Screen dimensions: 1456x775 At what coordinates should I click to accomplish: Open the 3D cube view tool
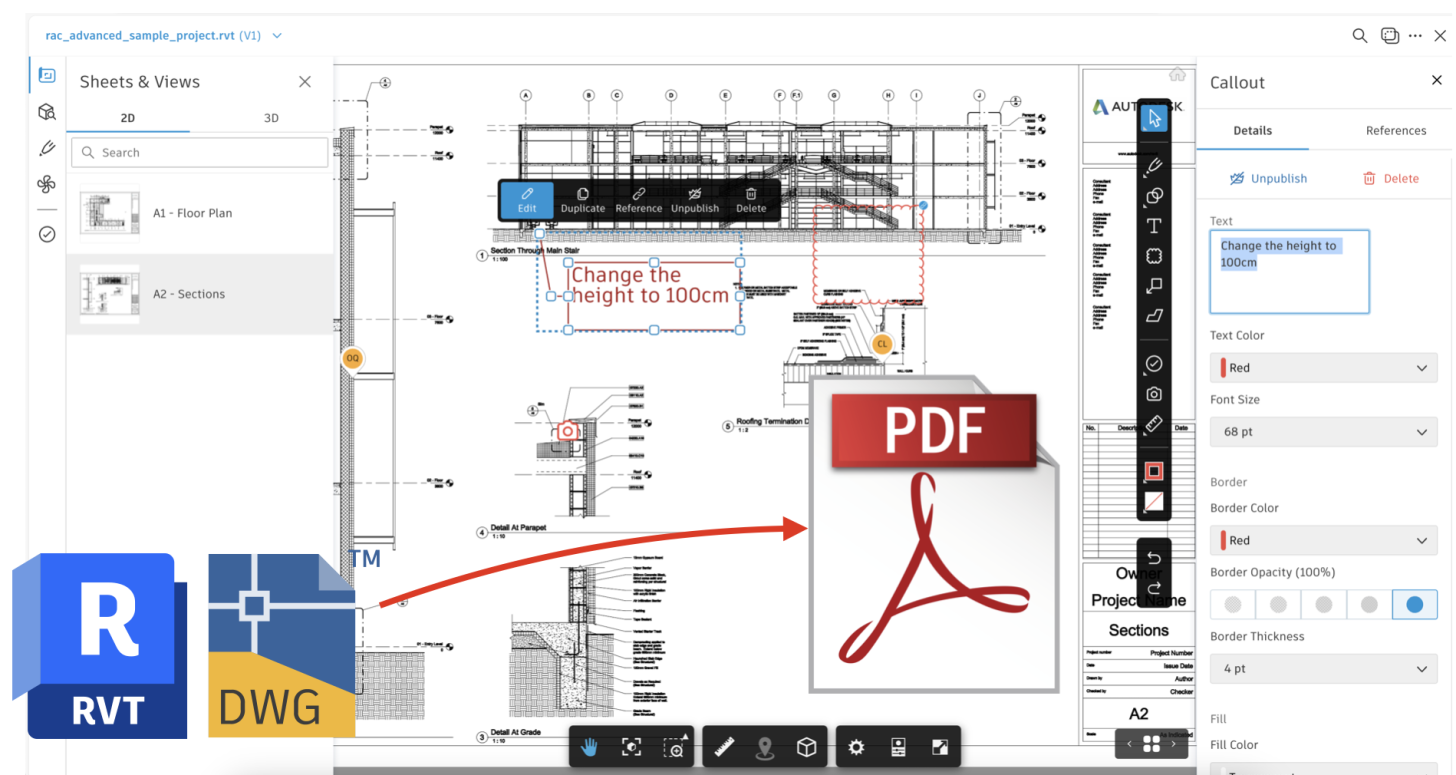point(807,746)
